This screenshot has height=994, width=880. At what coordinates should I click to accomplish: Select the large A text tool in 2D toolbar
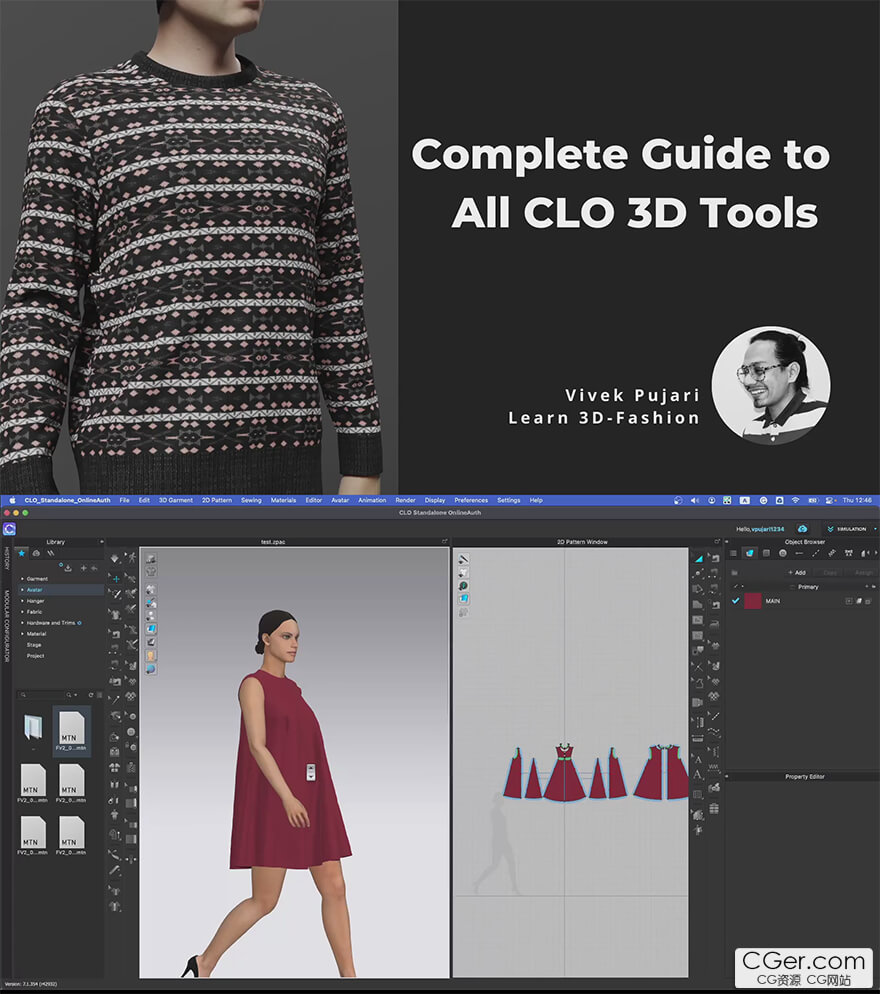(698, 775)
